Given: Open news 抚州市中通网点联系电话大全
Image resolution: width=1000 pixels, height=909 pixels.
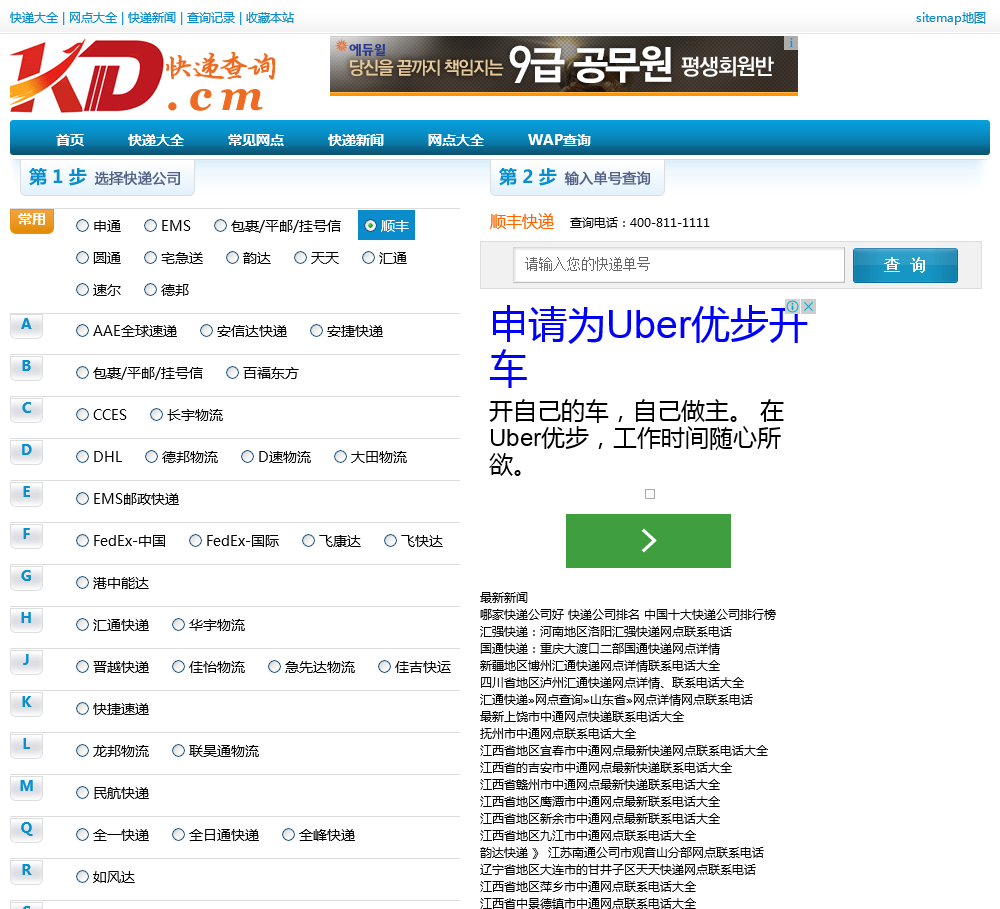Looking at the screenshot, I should click(x=558, y=734).
